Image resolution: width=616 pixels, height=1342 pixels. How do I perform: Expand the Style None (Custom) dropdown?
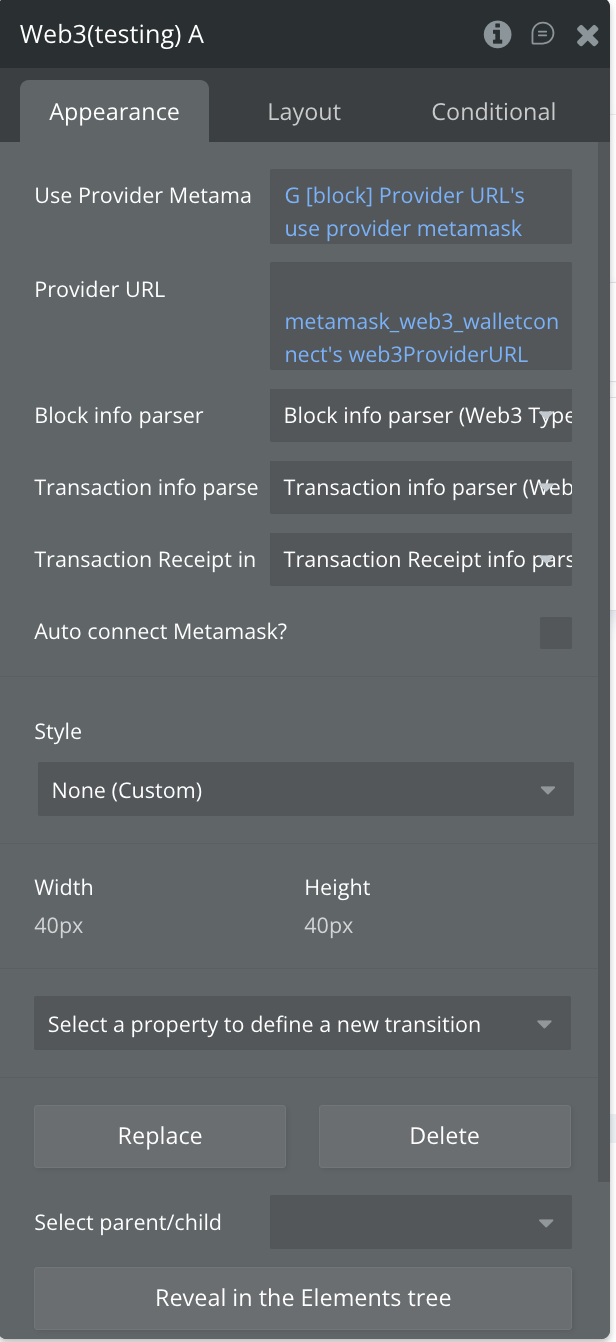coord(305,790)
